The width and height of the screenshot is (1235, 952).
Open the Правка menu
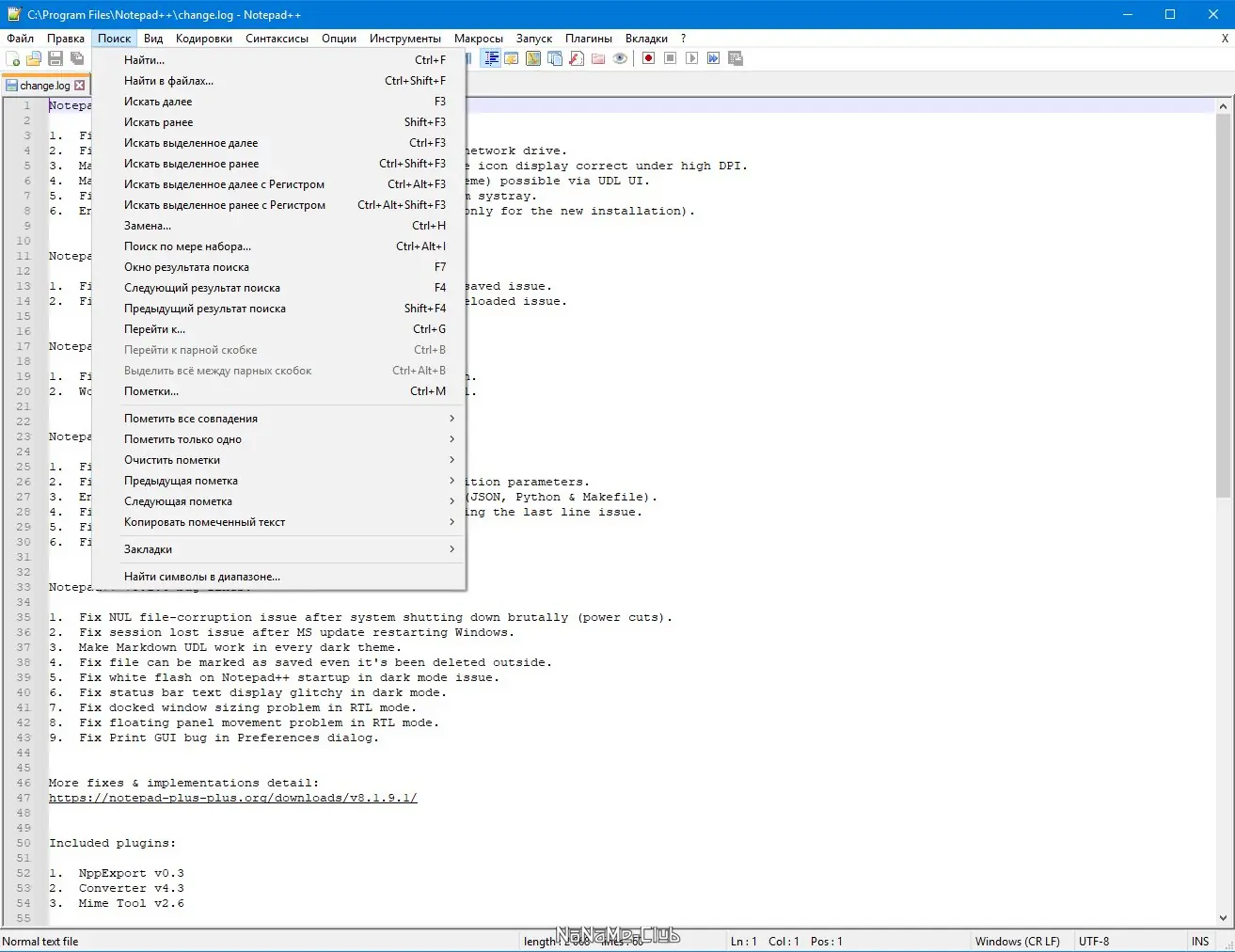66,39
